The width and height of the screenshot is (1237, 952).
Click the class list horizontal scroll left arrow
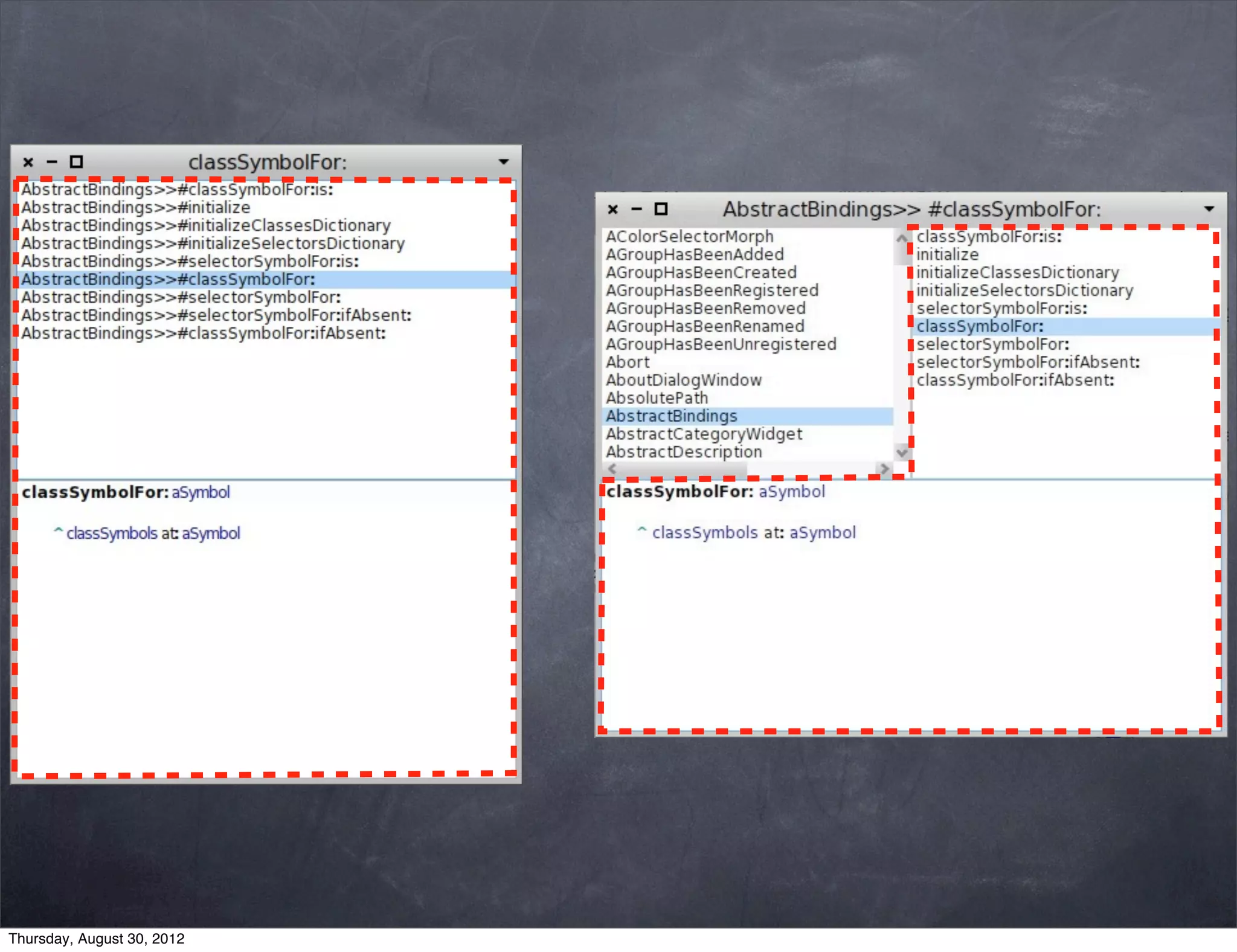[612, 468]
